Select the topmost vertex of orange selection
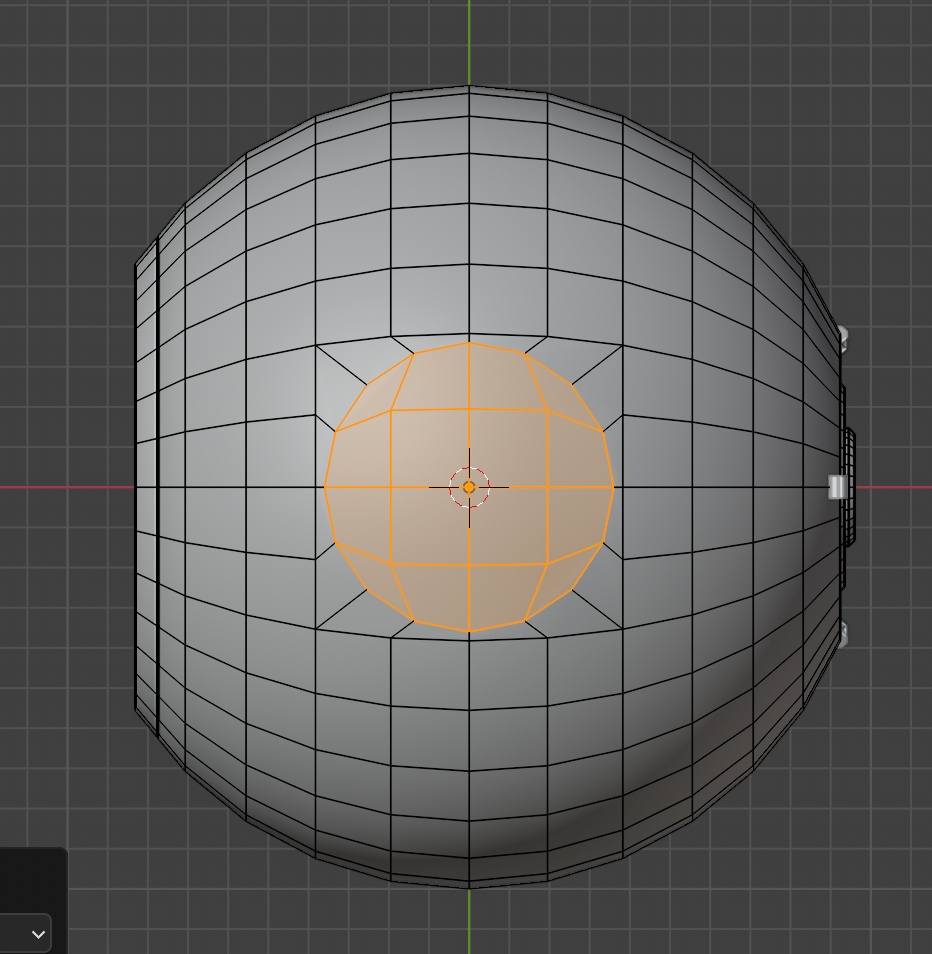Image resolution: width=932 pixels, height=954 pixels. pos(469,342)
